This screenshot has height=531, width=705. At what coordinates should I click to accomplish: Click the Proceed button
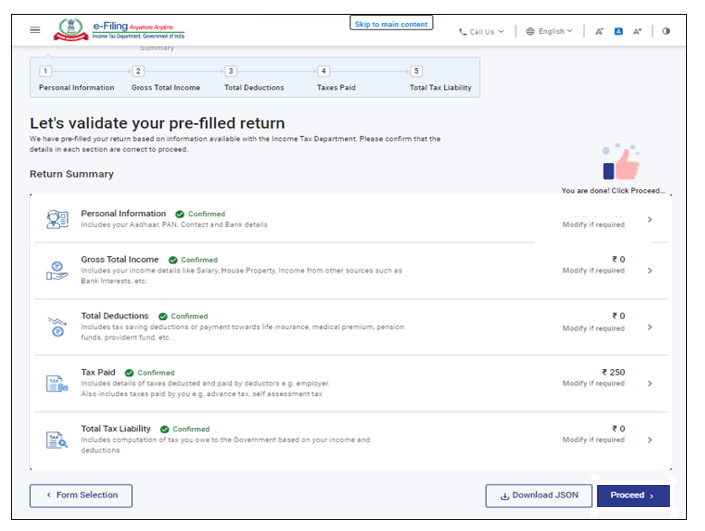[x=632, y=495]
